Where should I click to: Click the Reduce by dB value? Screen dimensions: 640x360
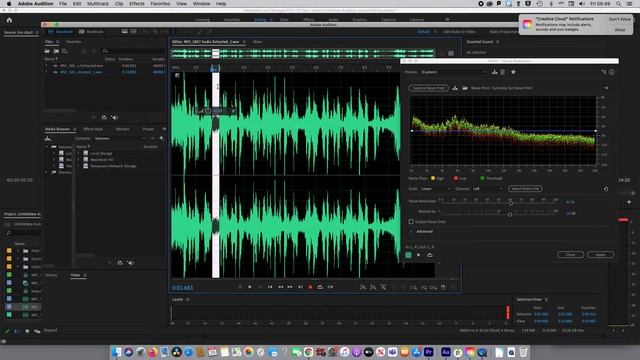click(x=571, y=213)
